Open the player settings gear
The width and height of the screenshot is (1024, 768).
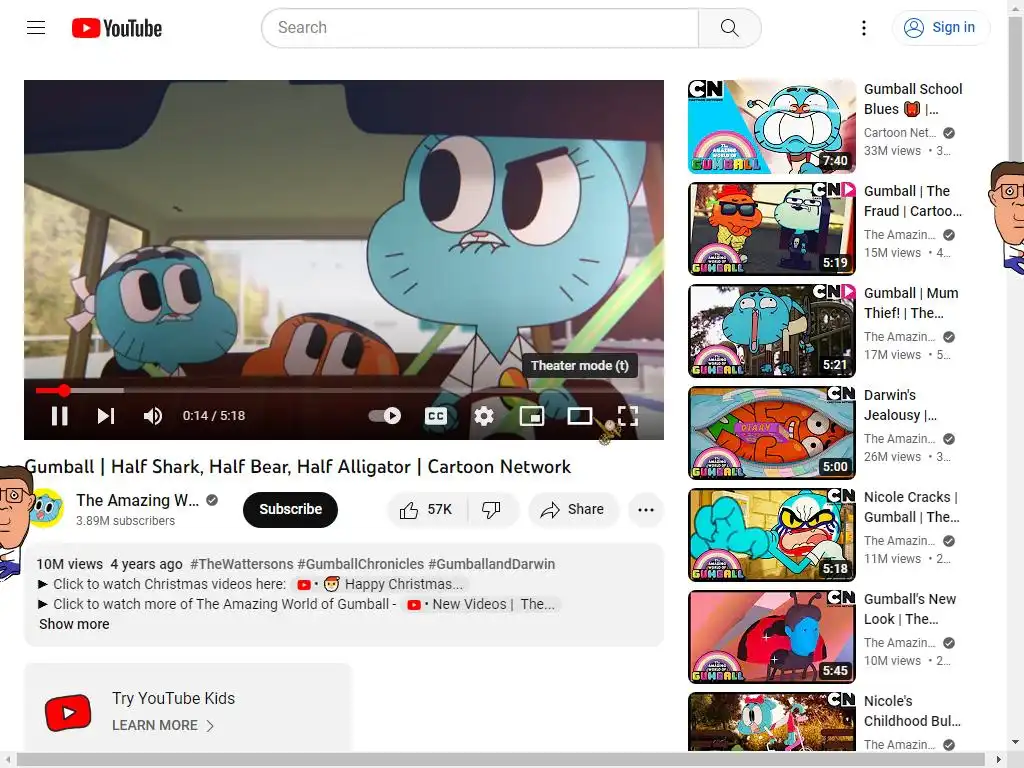click(x=484, y=416)
